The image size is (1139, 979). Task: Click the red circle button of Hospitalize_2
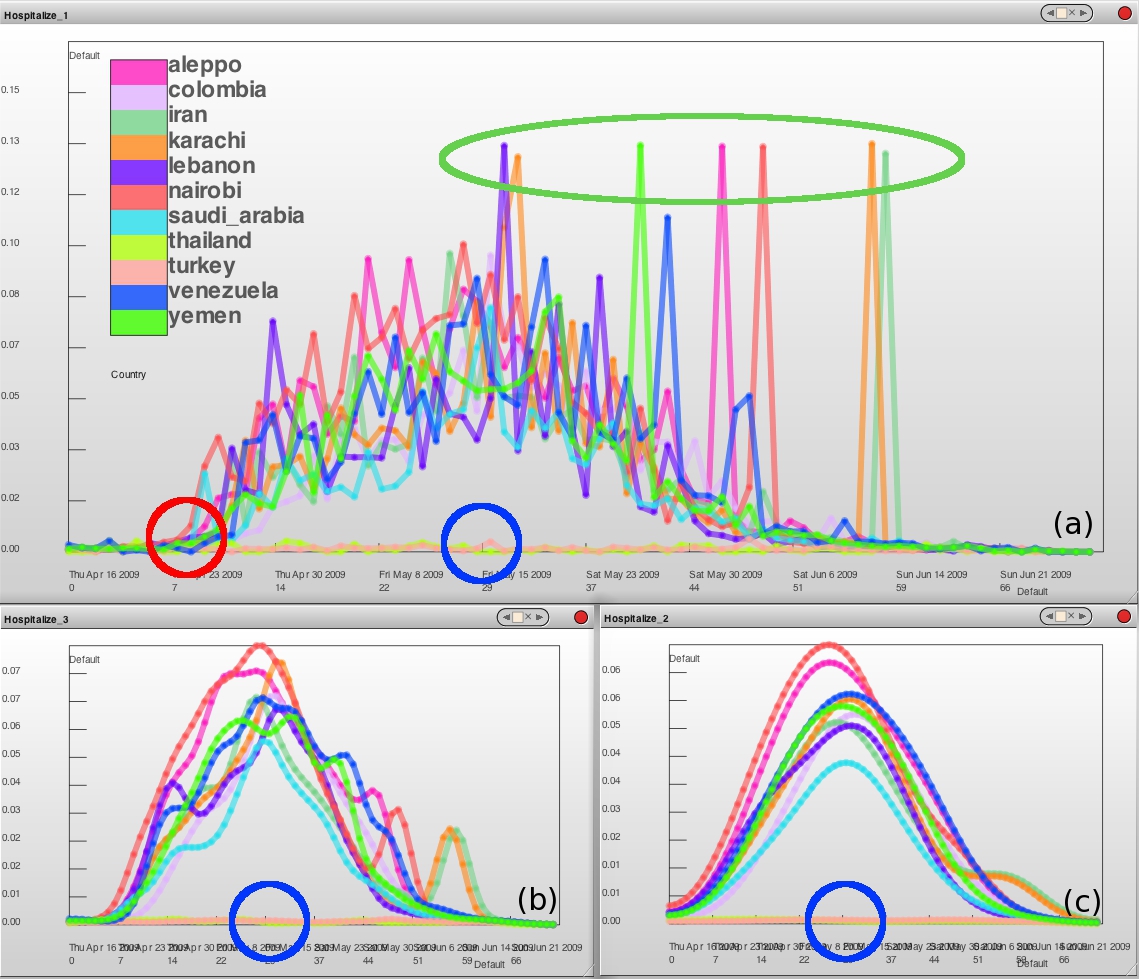pos(1124,617)
